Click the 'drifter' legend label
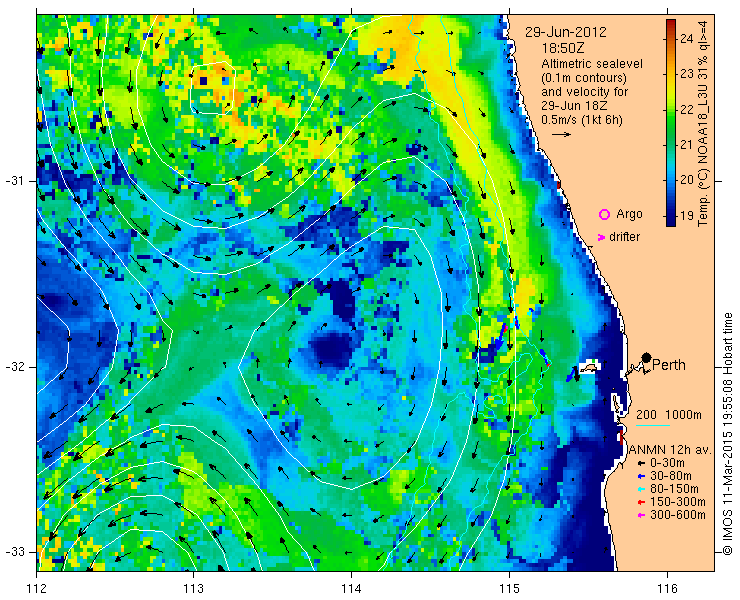The height and width of the screenshot is (600, 740). point(625,237)
